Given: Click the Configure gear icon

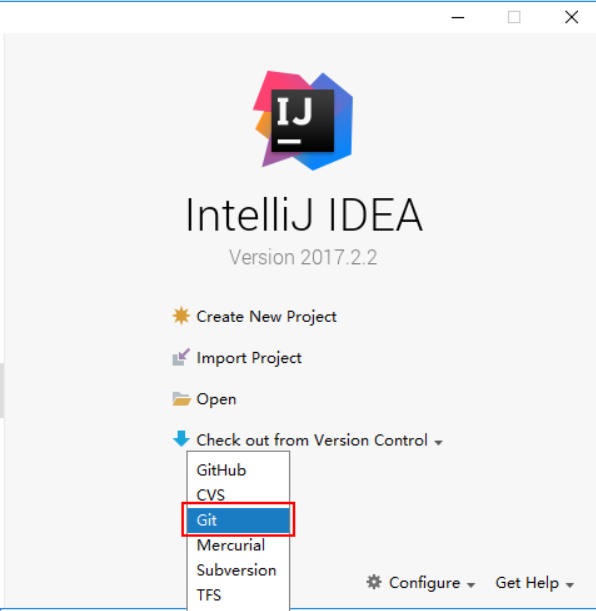Looking at the screenshot, I should [374, 582].
